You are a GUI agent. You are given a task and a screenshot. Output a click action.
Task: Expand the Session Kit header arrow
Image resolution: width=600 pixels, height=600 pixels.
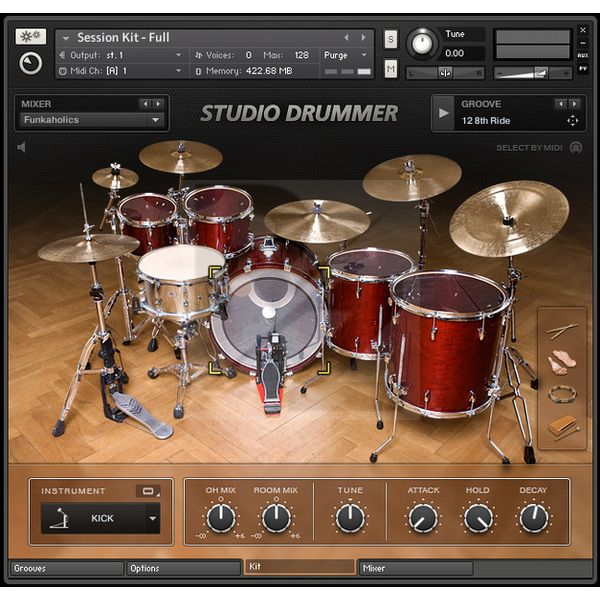click(x=66, y=38)
